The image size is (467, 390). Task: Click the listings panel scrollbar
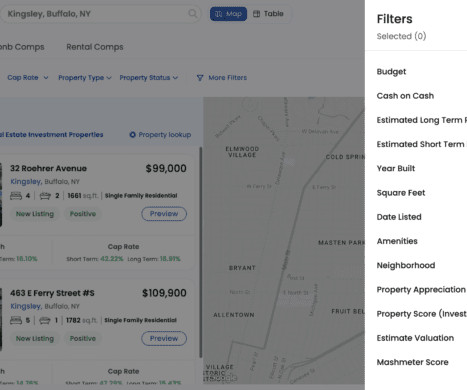tap(201, 252)
